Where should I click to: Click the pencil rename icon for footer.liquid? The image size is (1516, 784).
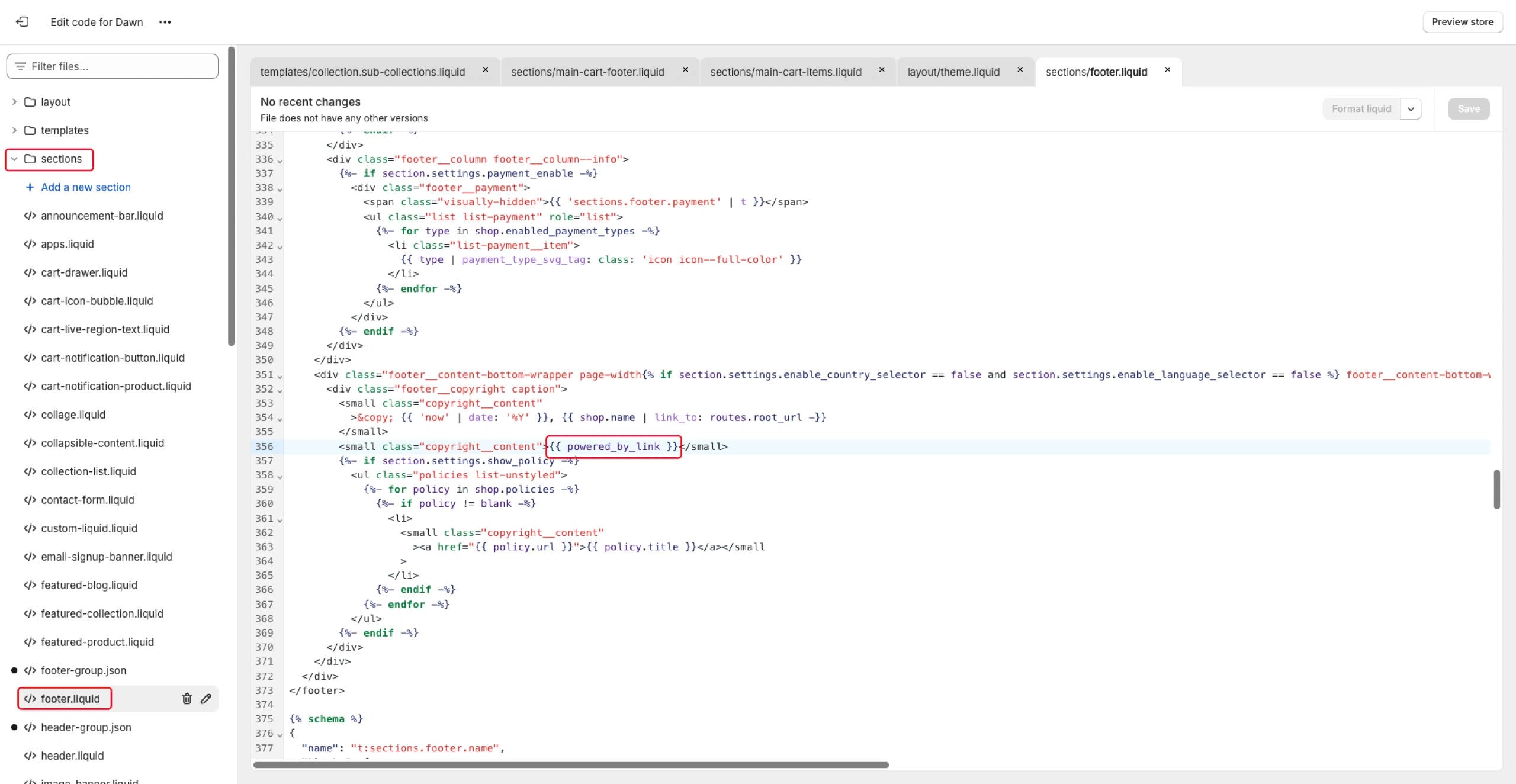(206, 699)
